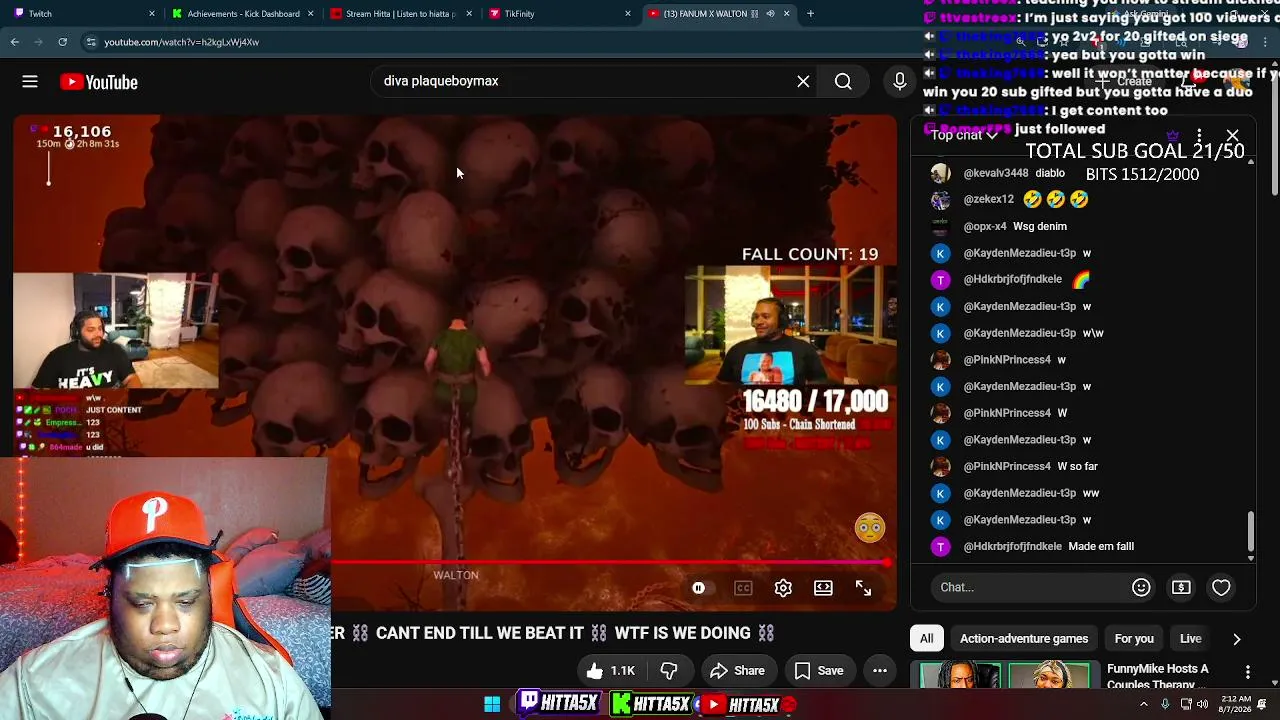This screenshot has height=720, width=1280.
Task: Expand the Top chat mode dropdown
Action: (x=964, y=135)
